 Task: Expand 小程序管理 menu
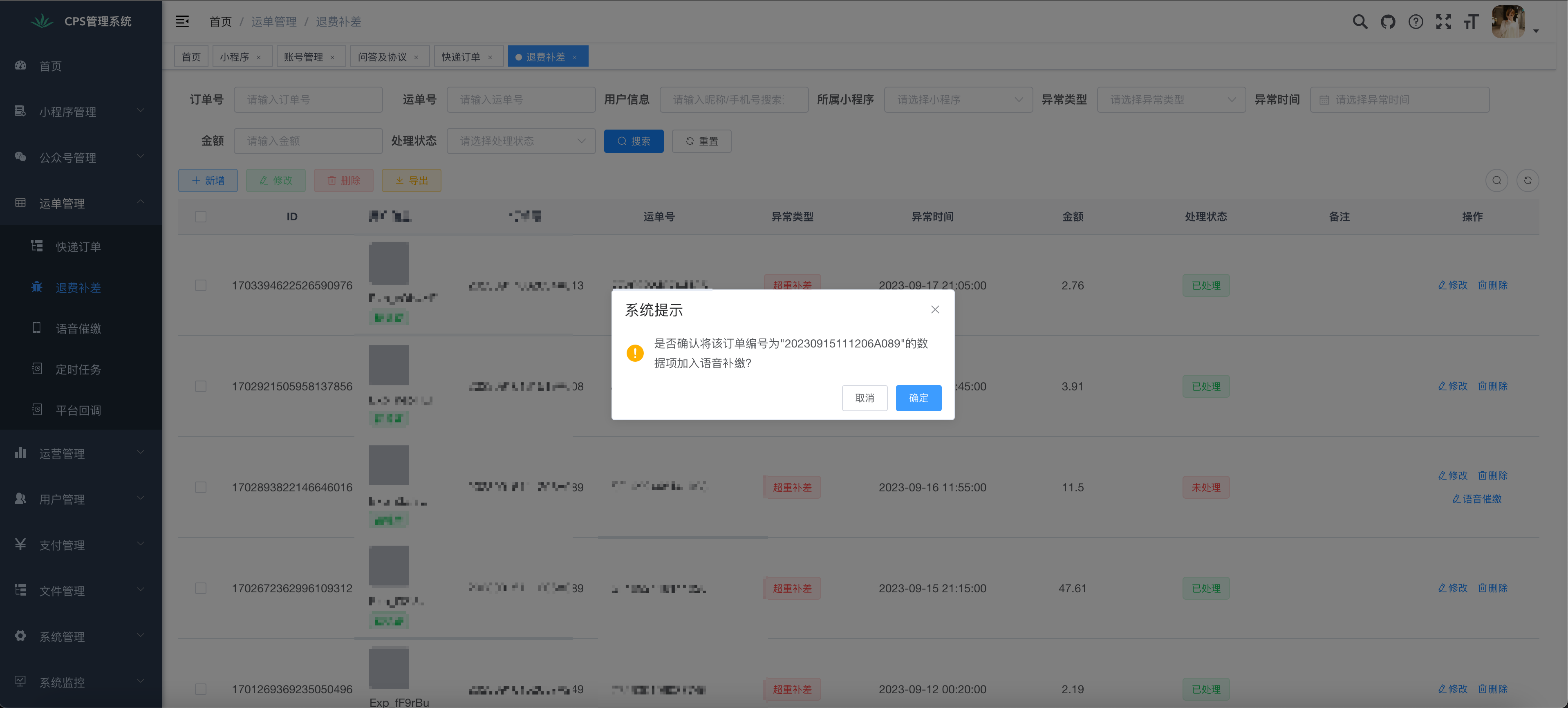click(x=81, y=112)
